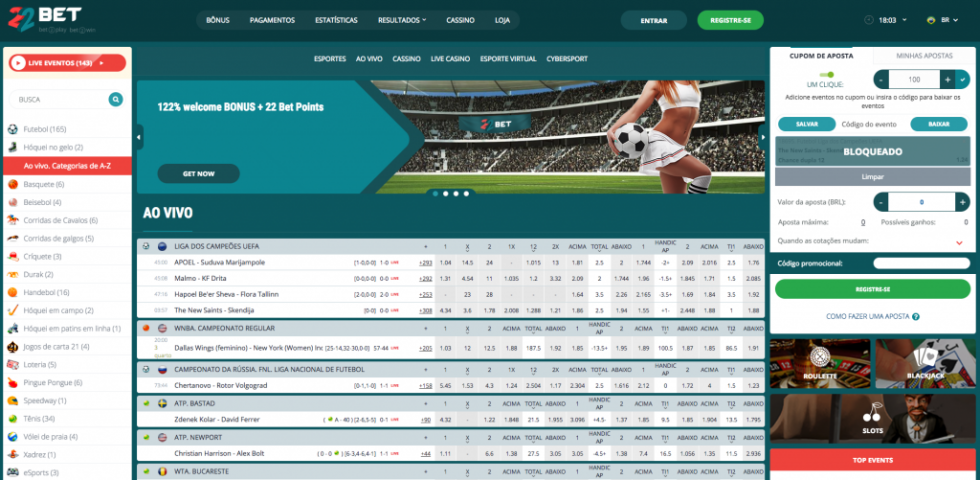Click the Entrar login button
This screenshot has height=480, width=980.
(x=652, y=20)
